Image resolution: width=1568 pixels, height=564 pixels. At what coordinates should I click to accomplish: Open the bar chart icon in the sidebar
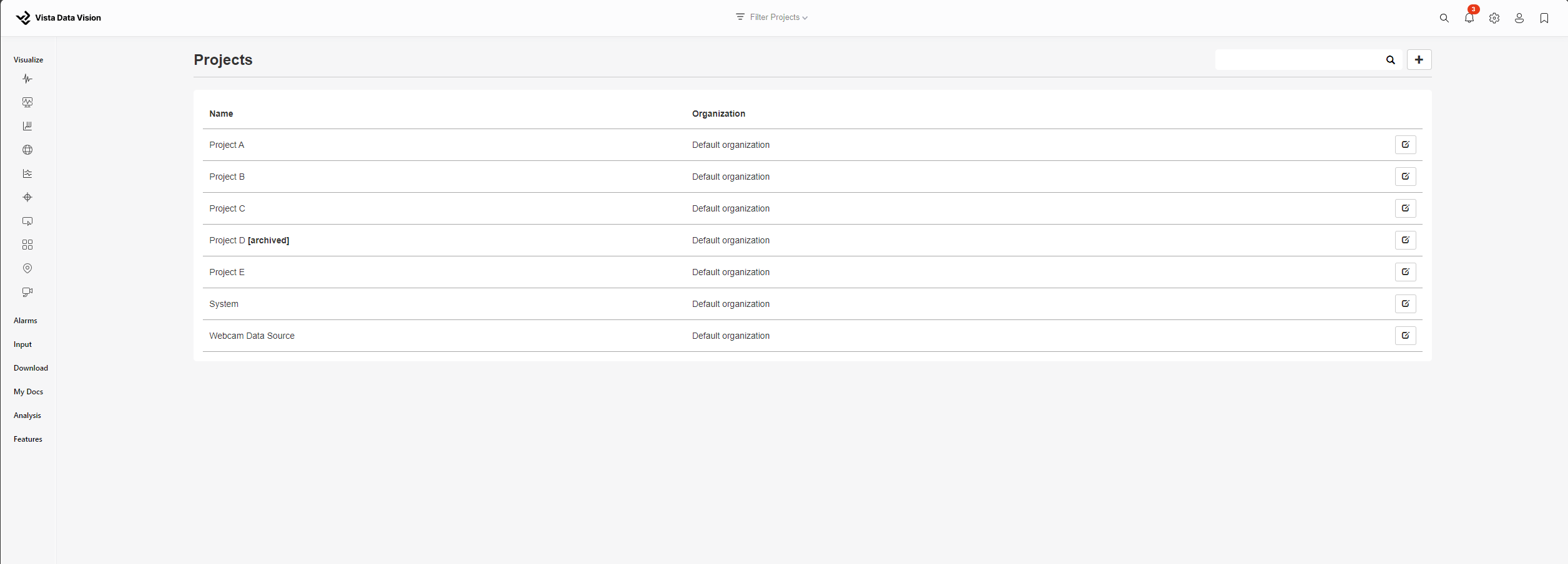[27, 126]
